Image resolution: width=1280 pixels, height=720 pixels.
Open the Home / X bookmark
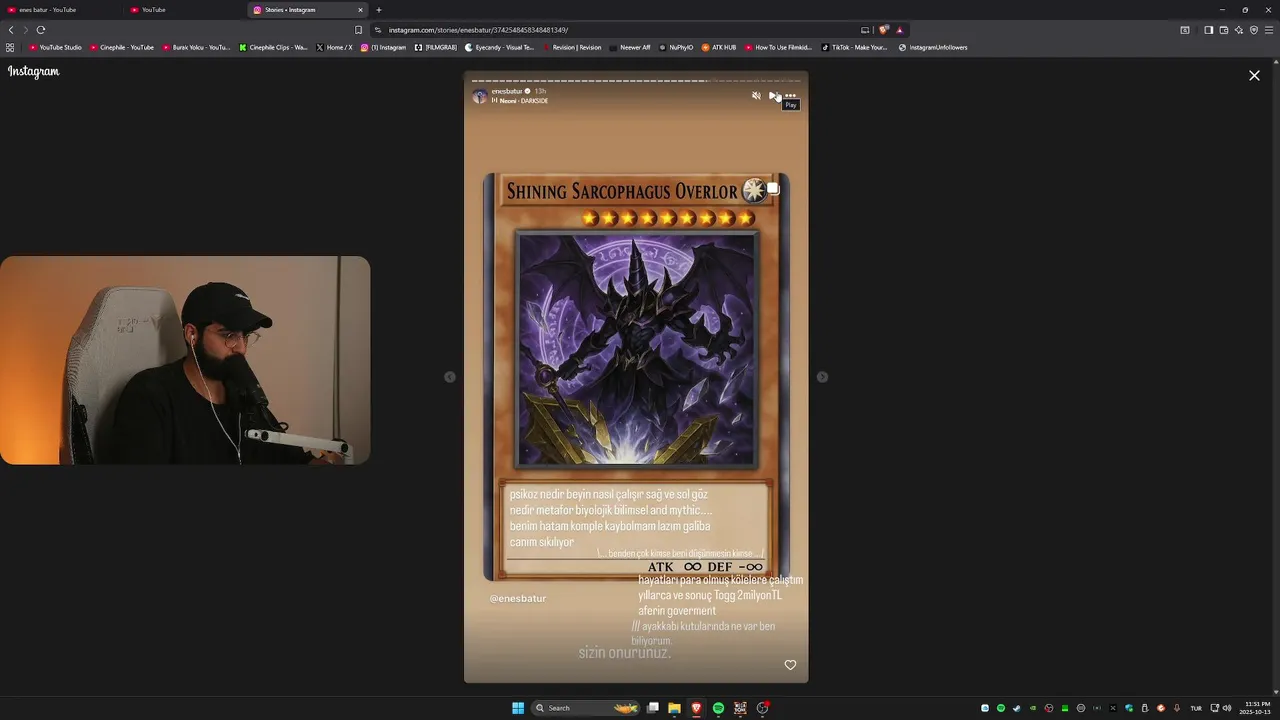334,47
